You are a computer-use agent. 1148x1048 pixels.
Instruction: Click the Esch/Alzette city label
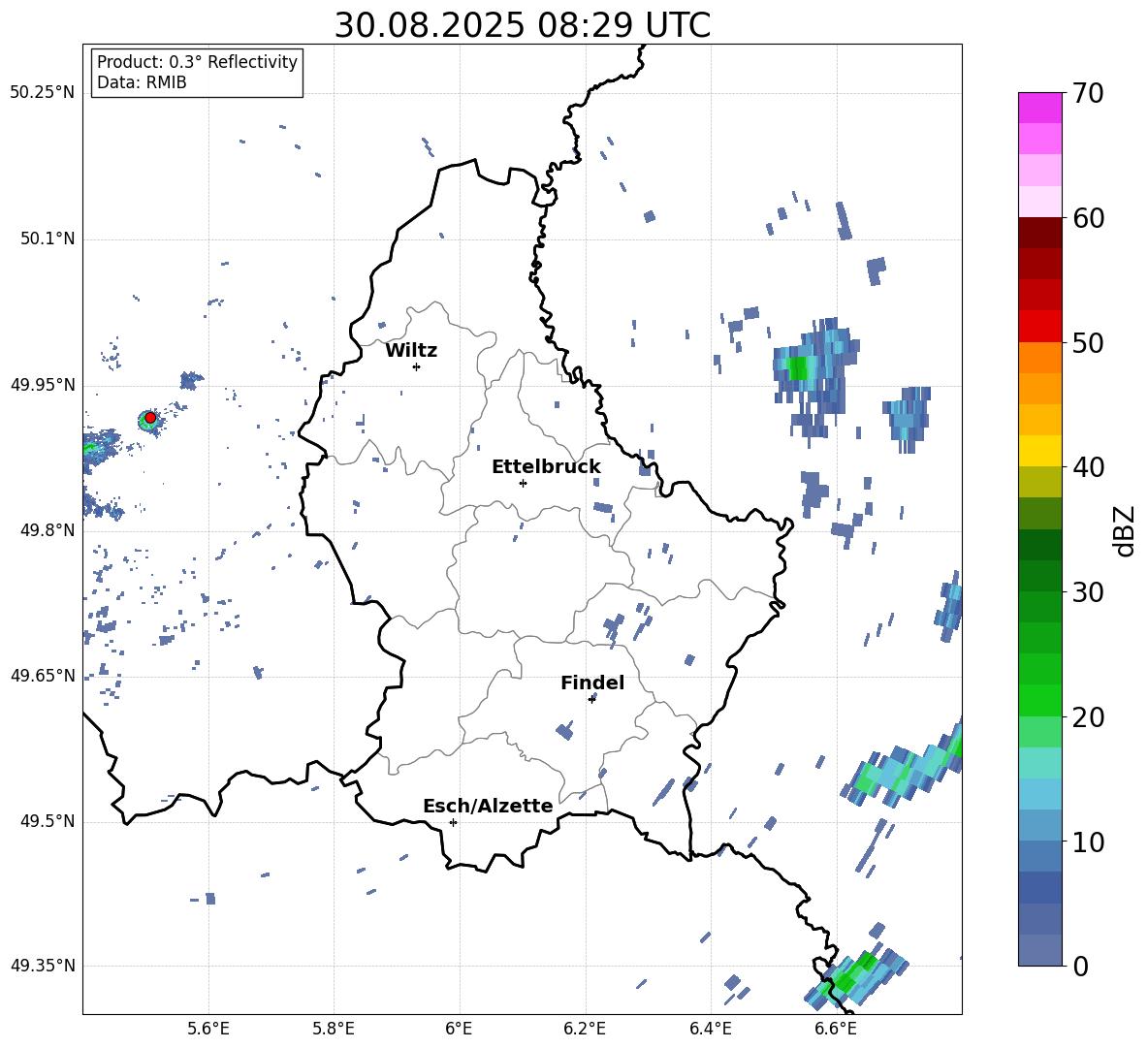click(x=488, y=806)
